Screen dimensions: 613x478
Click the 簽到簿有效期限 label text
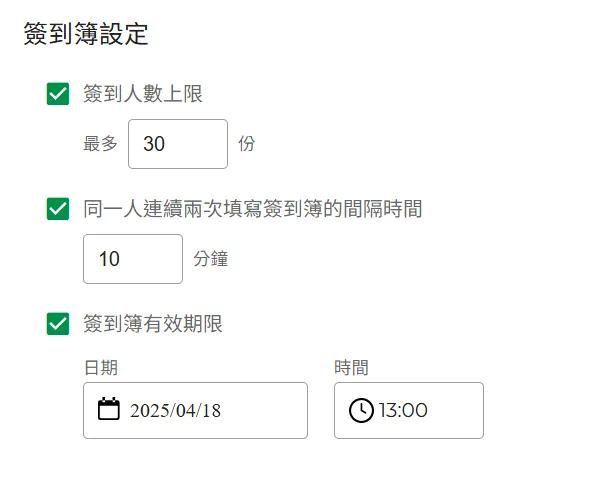[x=153, y=324]
